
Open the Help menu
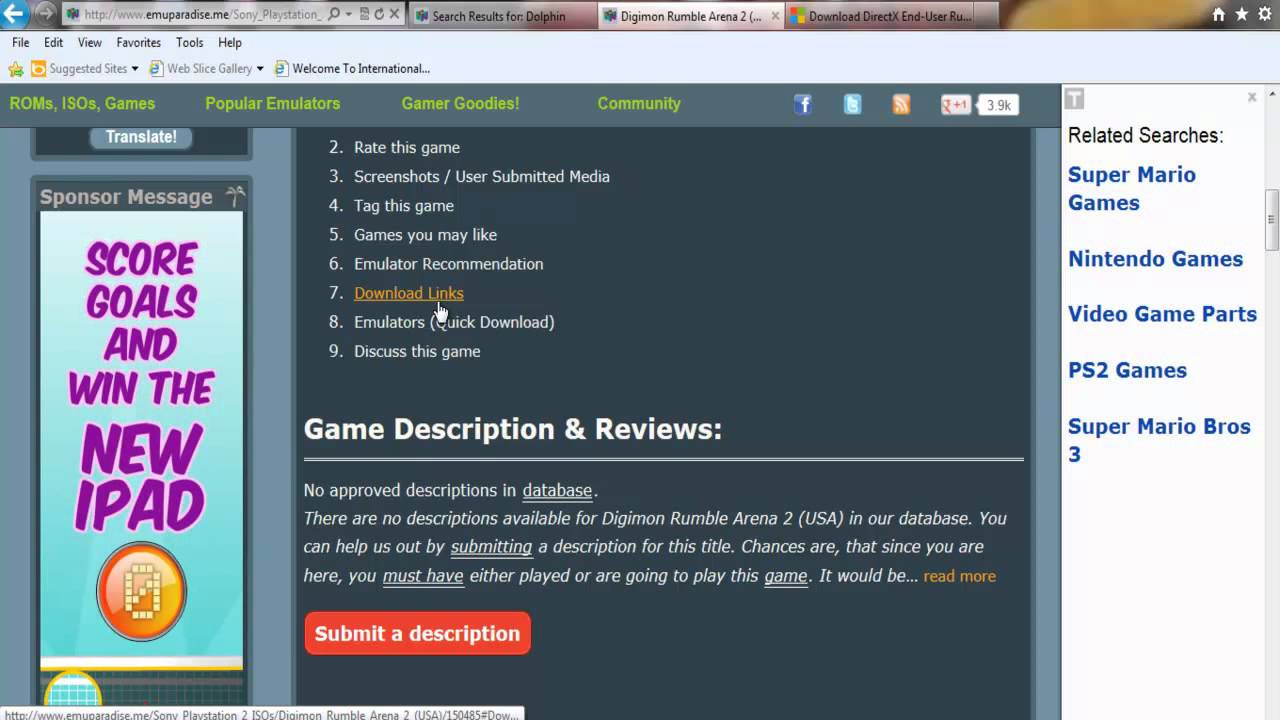click(230, 43)
